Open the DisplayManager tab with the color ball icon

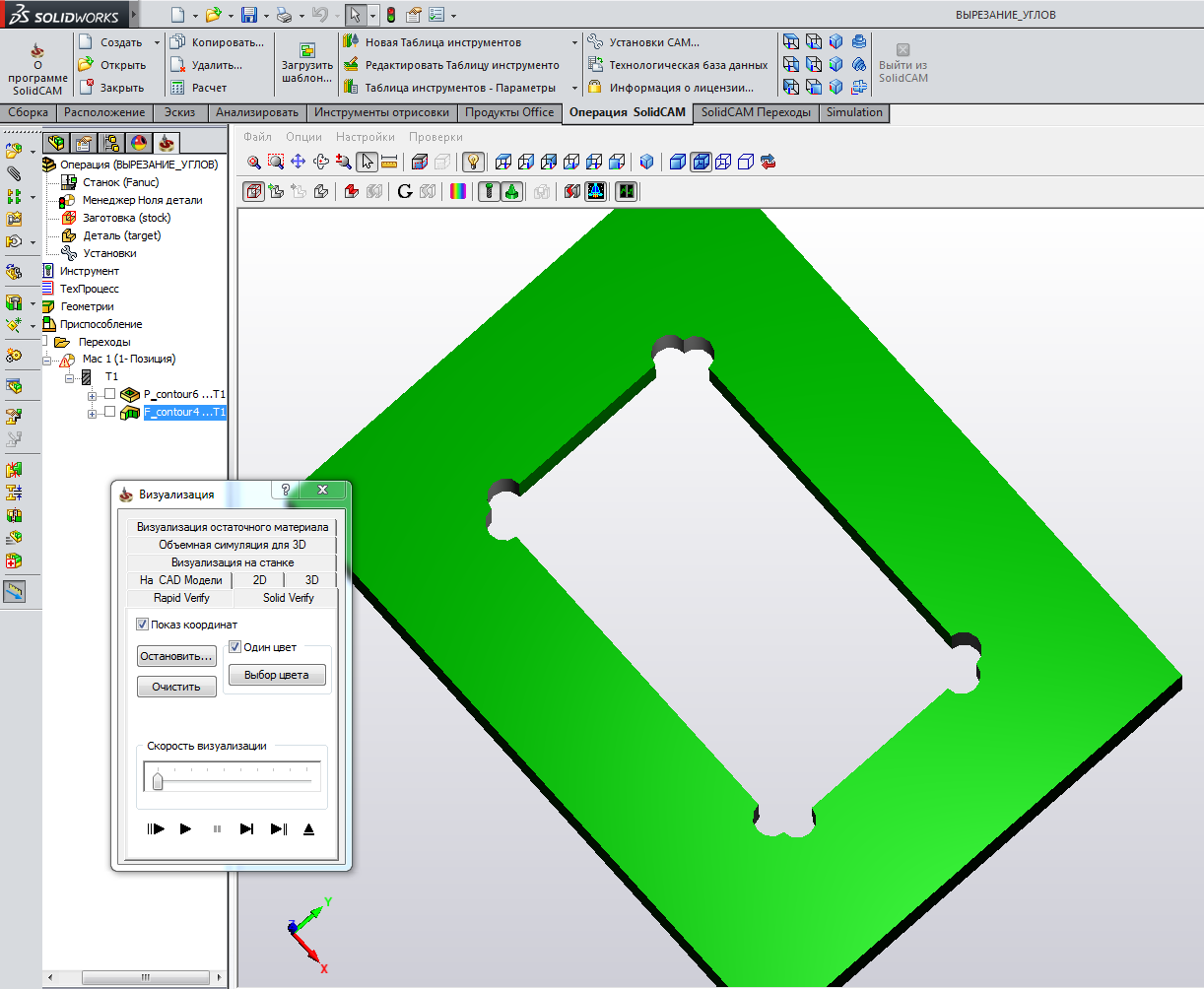[139, 143]
